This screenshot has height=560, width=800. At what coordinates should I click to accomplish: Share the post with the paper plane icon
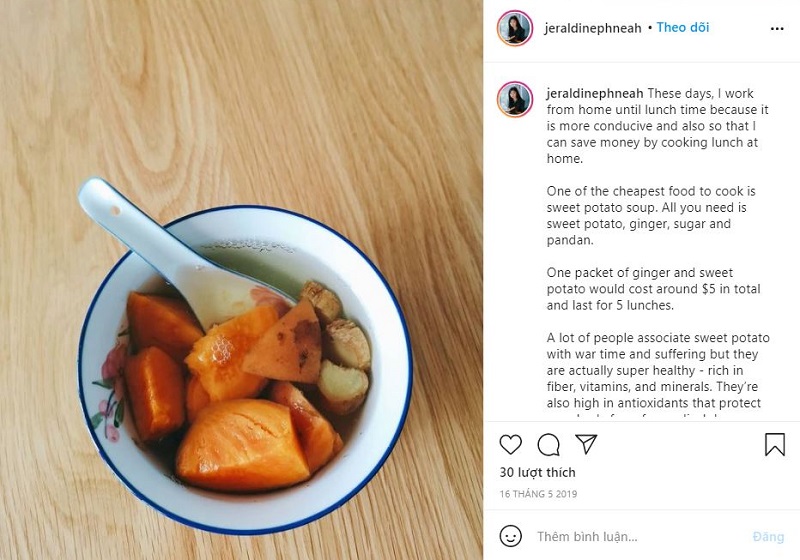(586, 444)
